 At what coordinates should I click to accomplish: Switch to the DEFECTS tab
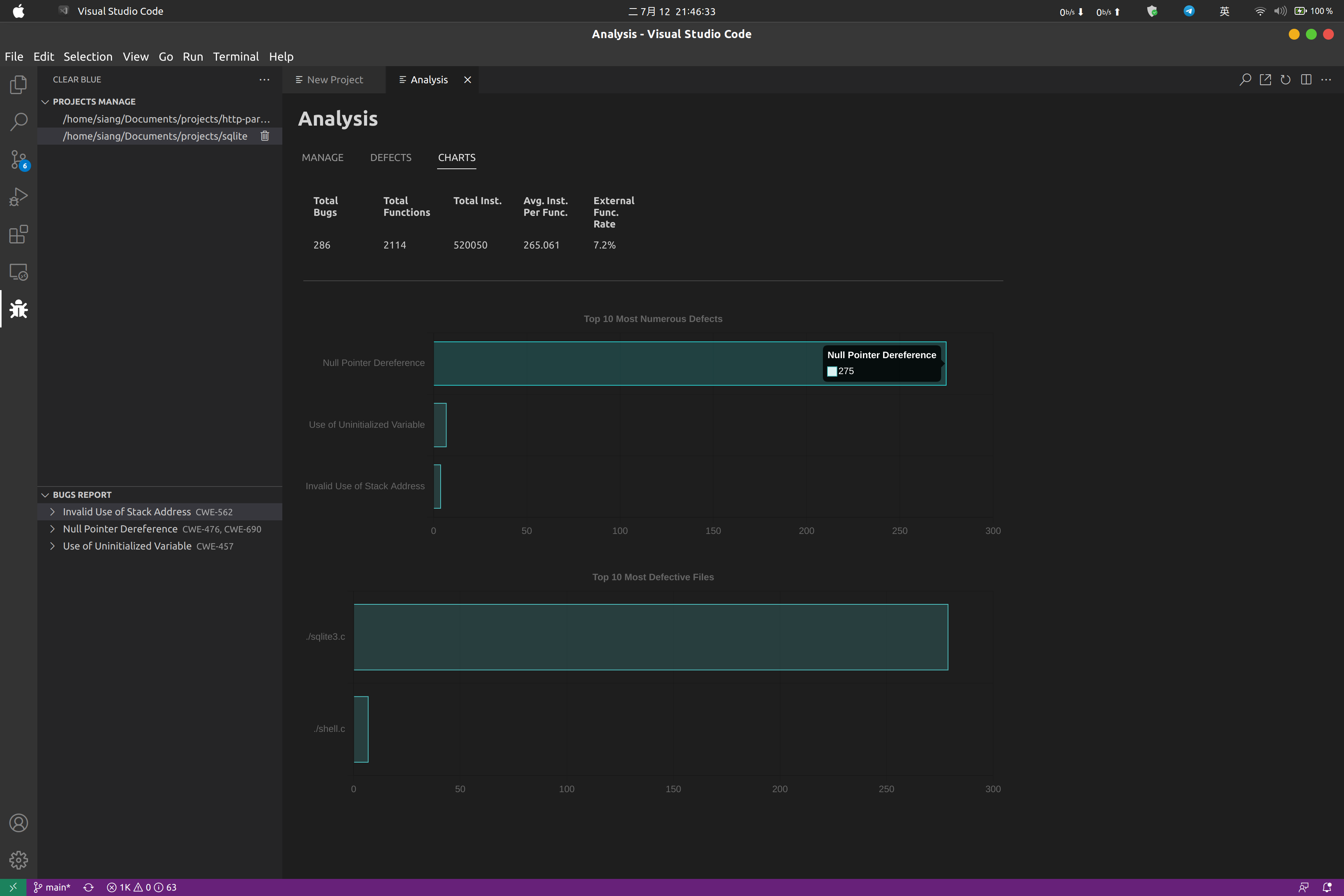pos(390,158)
